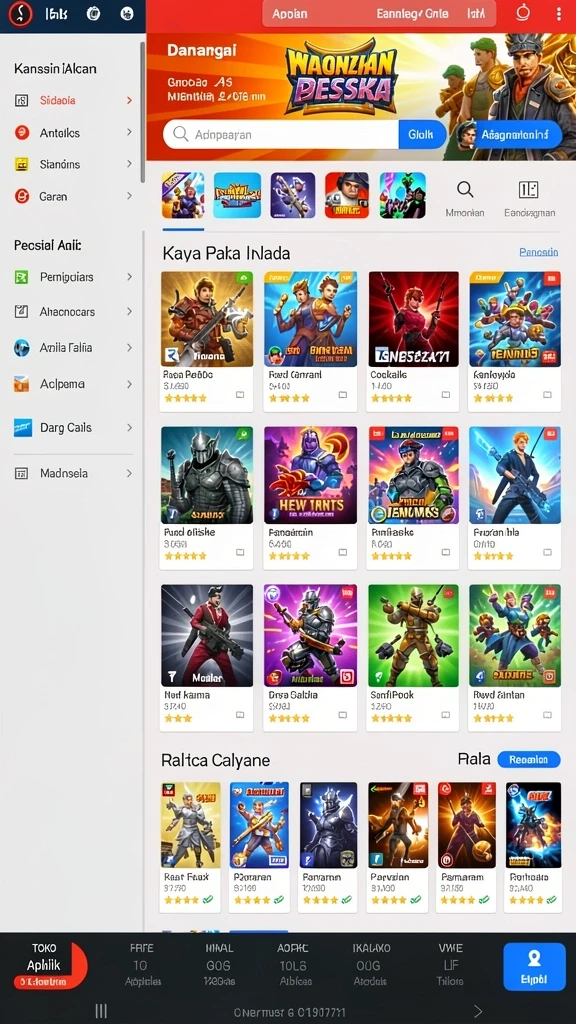Tap the three-bars icon in bottom navigation
Viewport: 576px width, 1024px height.
[x=101, y=1011]
